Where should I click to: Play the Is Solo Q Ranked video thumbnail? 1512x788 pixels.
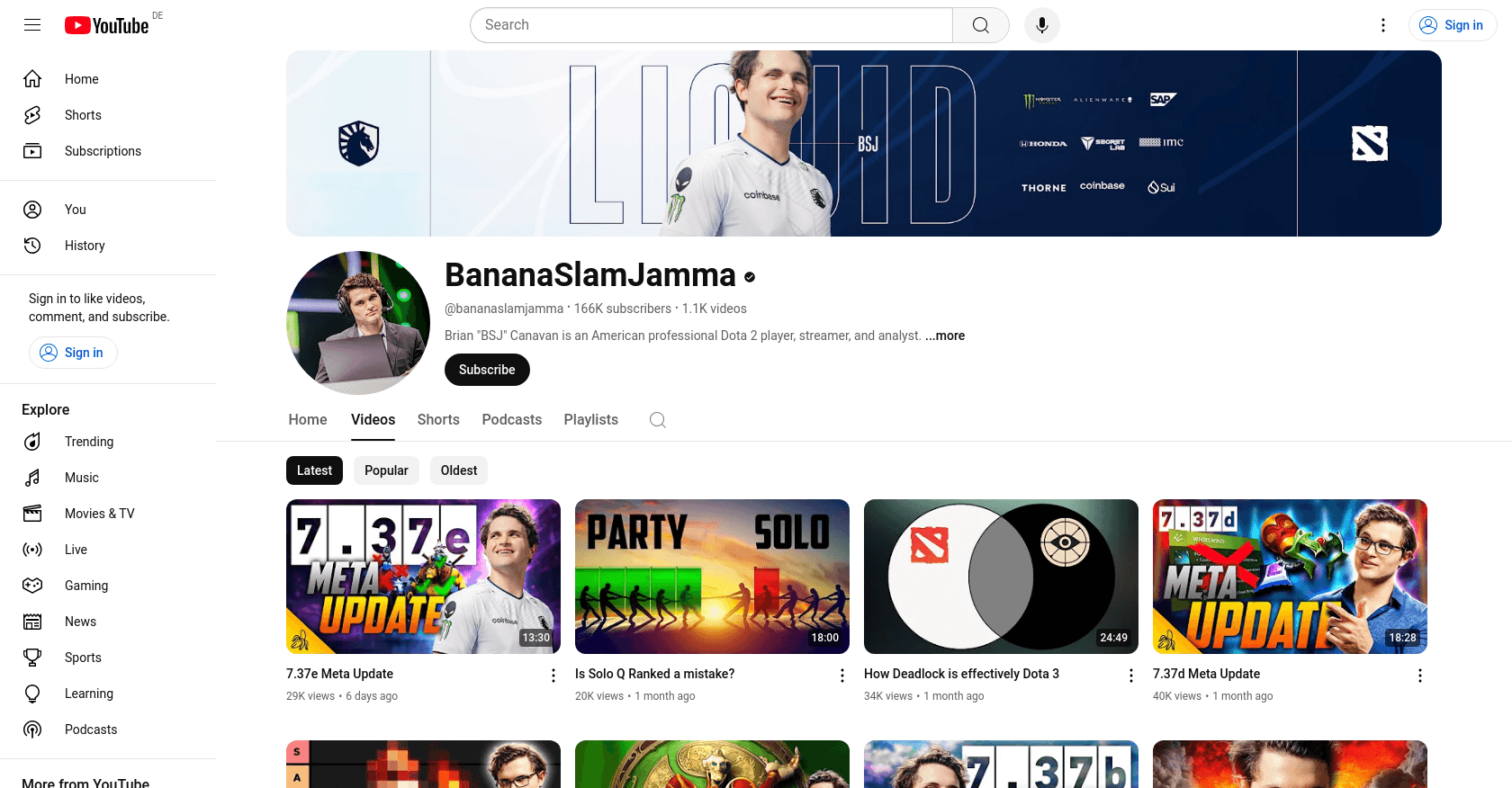click(712, 577)
